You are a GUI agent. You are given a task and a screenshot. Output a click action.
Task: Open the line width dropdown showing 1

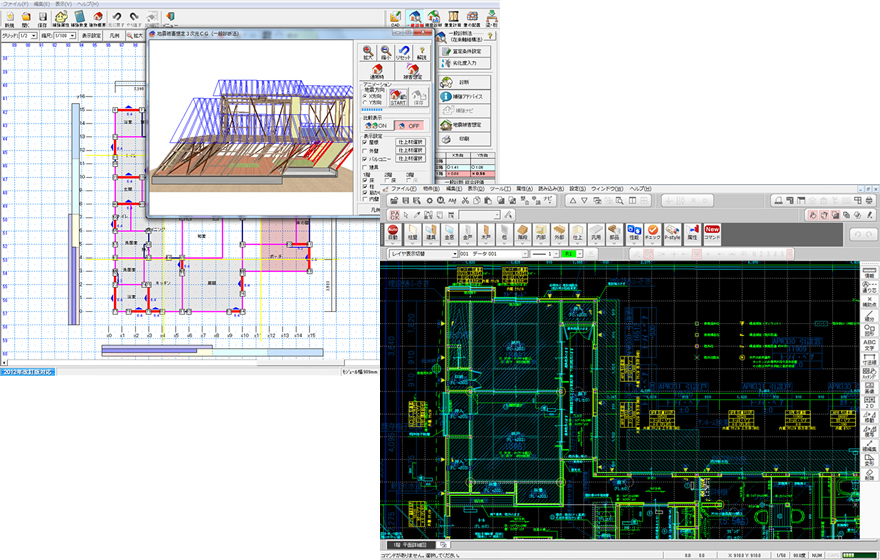coord(556,254)
